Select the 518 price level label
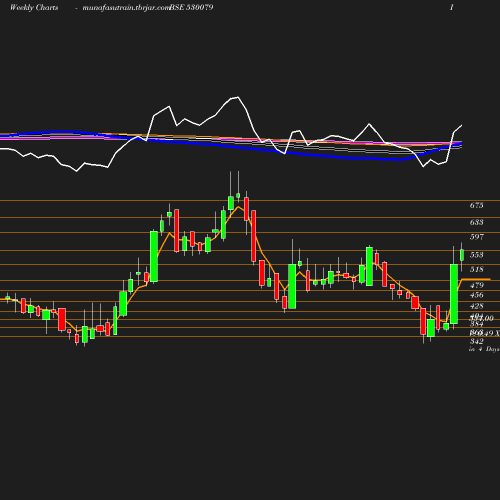Image resolution: width=500 pixels, height=500 pixels. tap(476, 269)
